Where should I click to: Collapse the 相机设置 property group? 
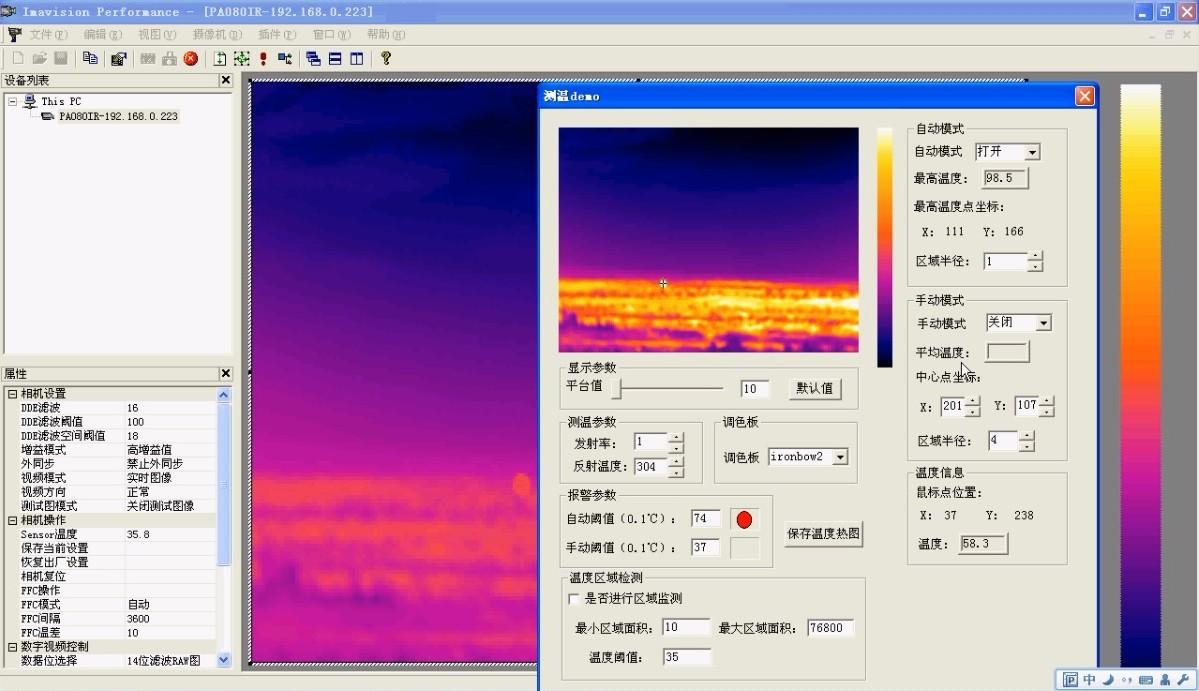12,394
